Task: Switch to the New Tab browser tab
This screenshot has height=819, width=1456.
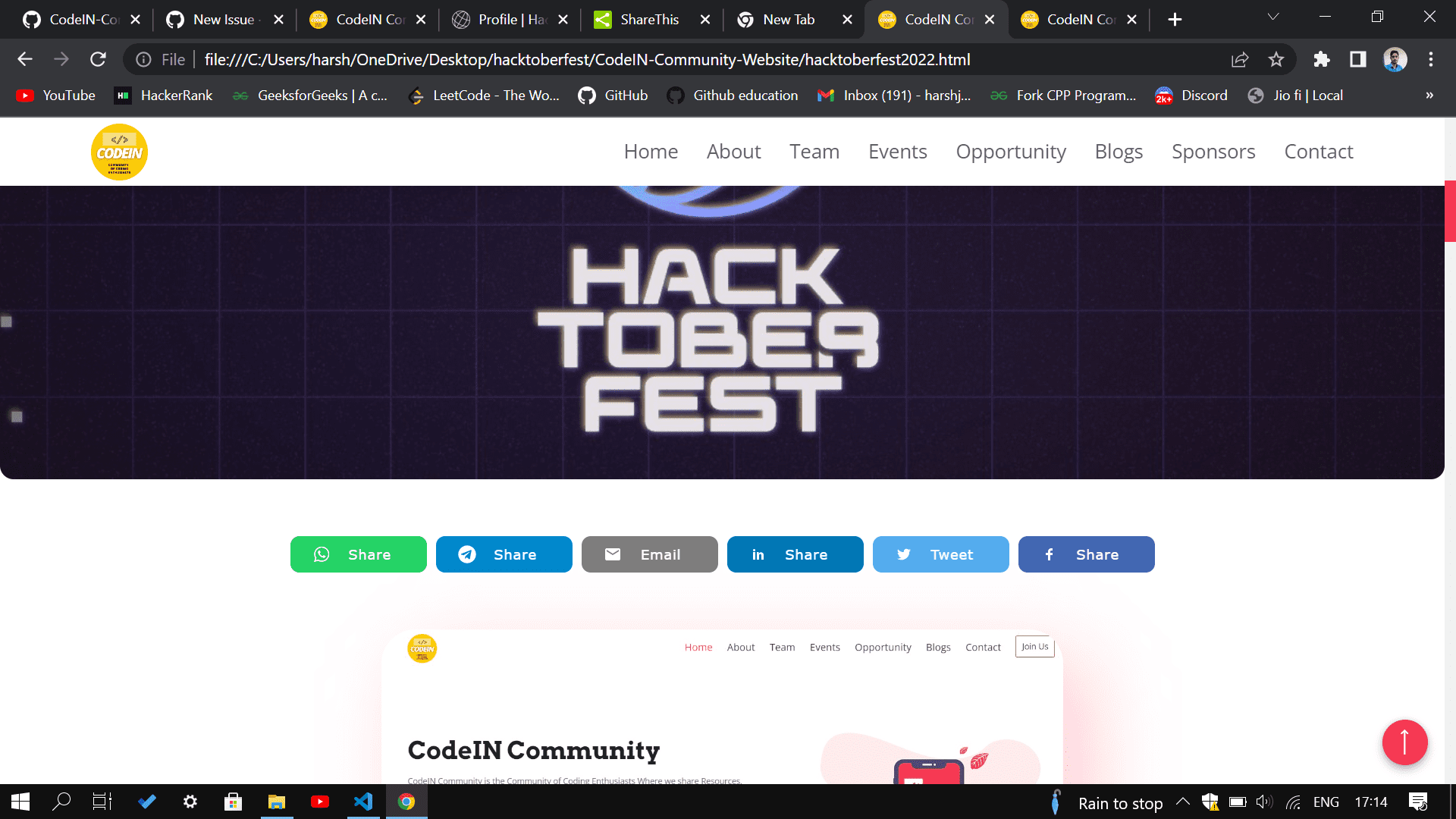Action: pos(789,19)
